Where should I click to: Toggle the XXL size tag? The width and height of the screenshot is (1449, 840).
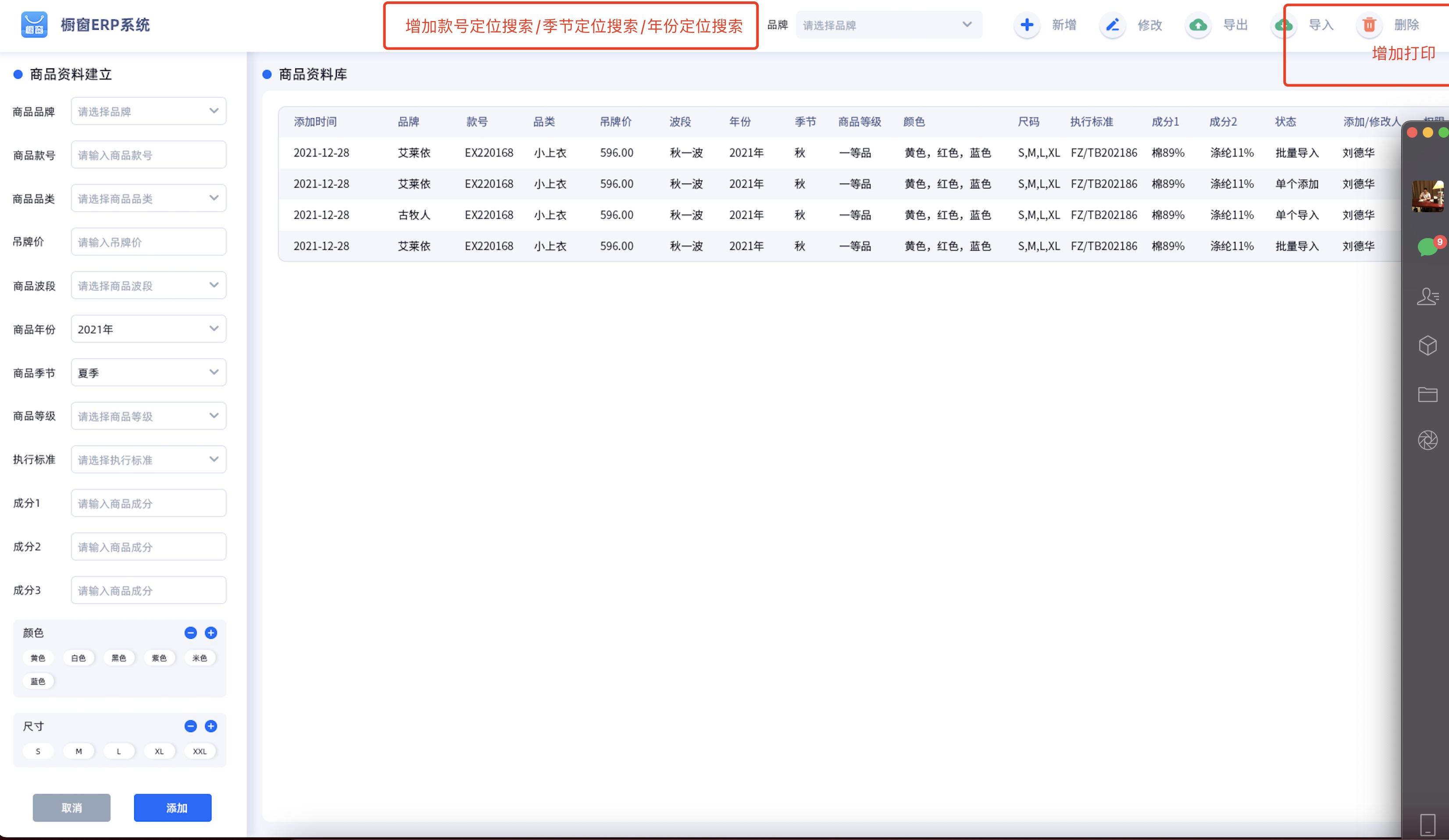200,751
